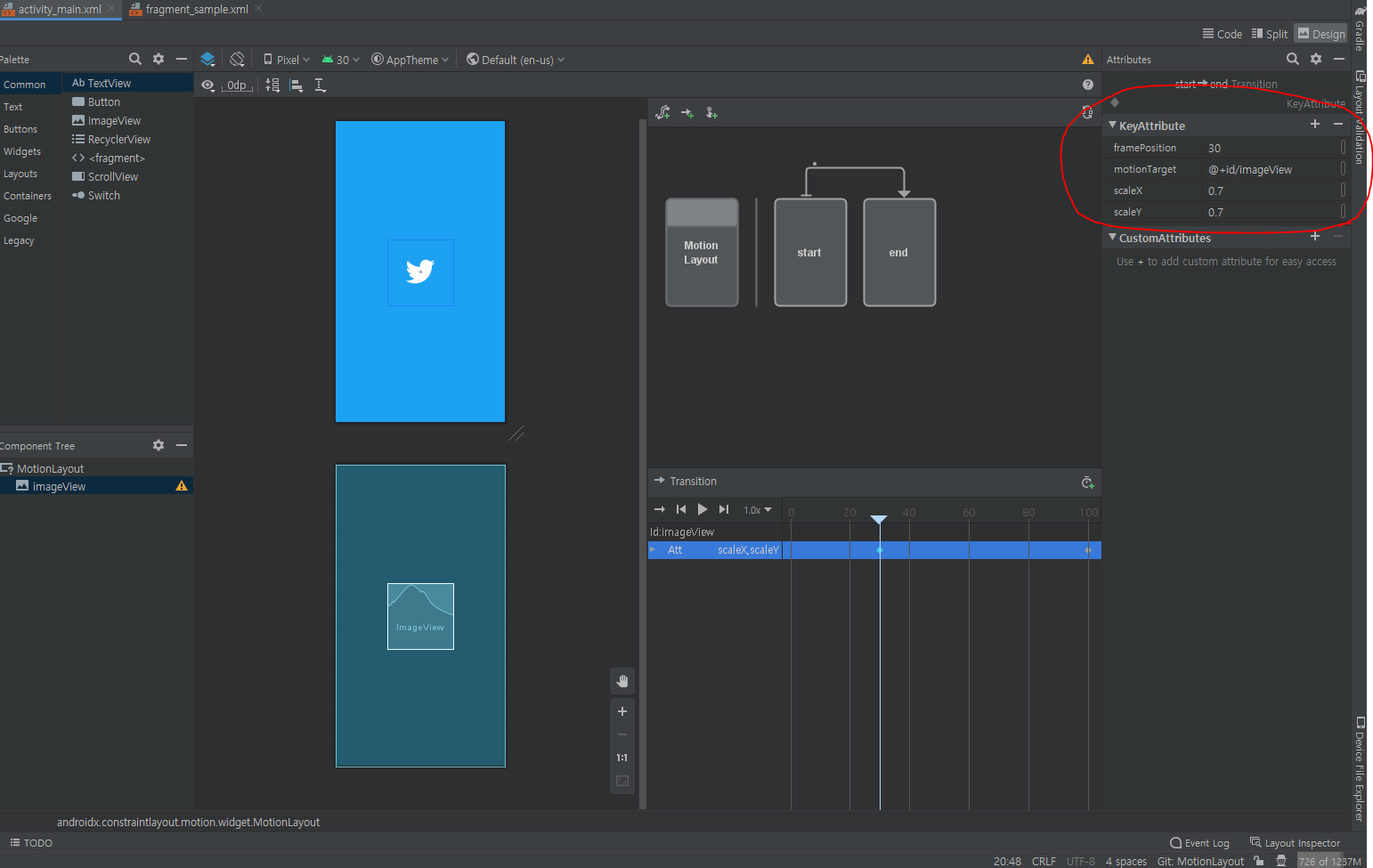Image resolution: width=1373 pixels, height=868 pixels.
Task: Open the AppTheme dropdown
Action: (410, 60)
